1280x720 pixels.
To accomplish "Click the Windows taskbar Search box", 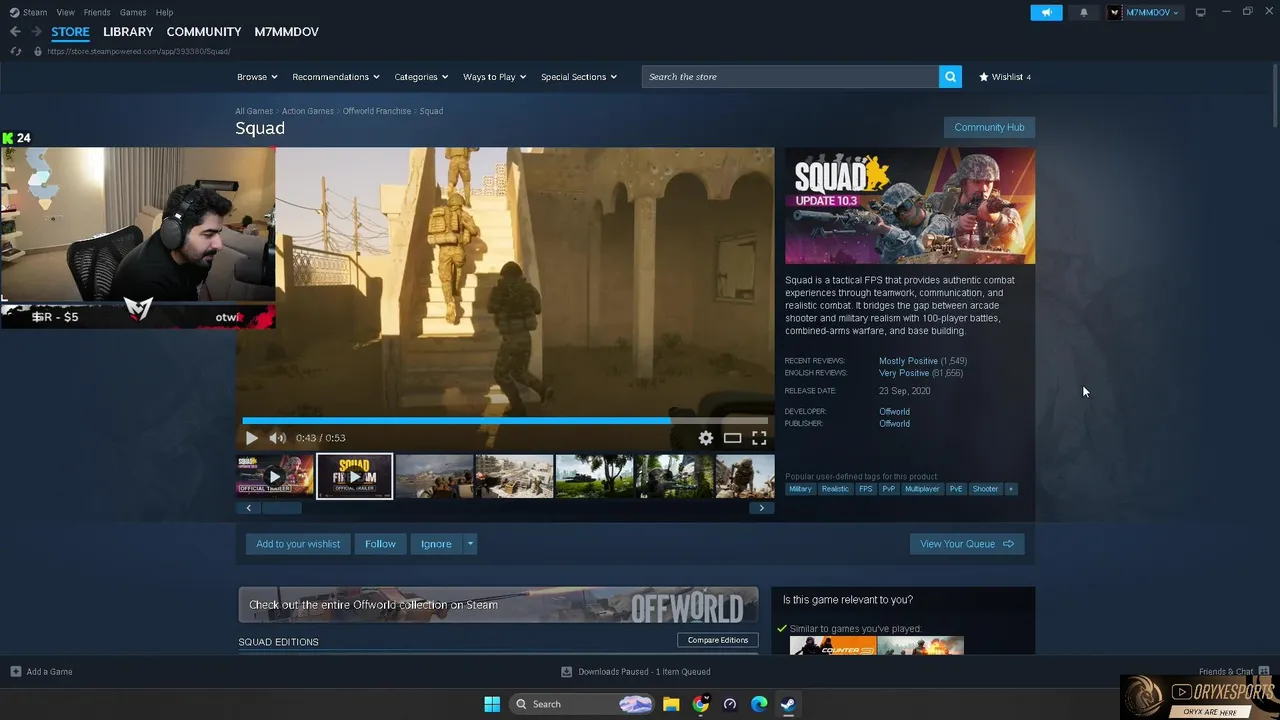I will 582,704.
